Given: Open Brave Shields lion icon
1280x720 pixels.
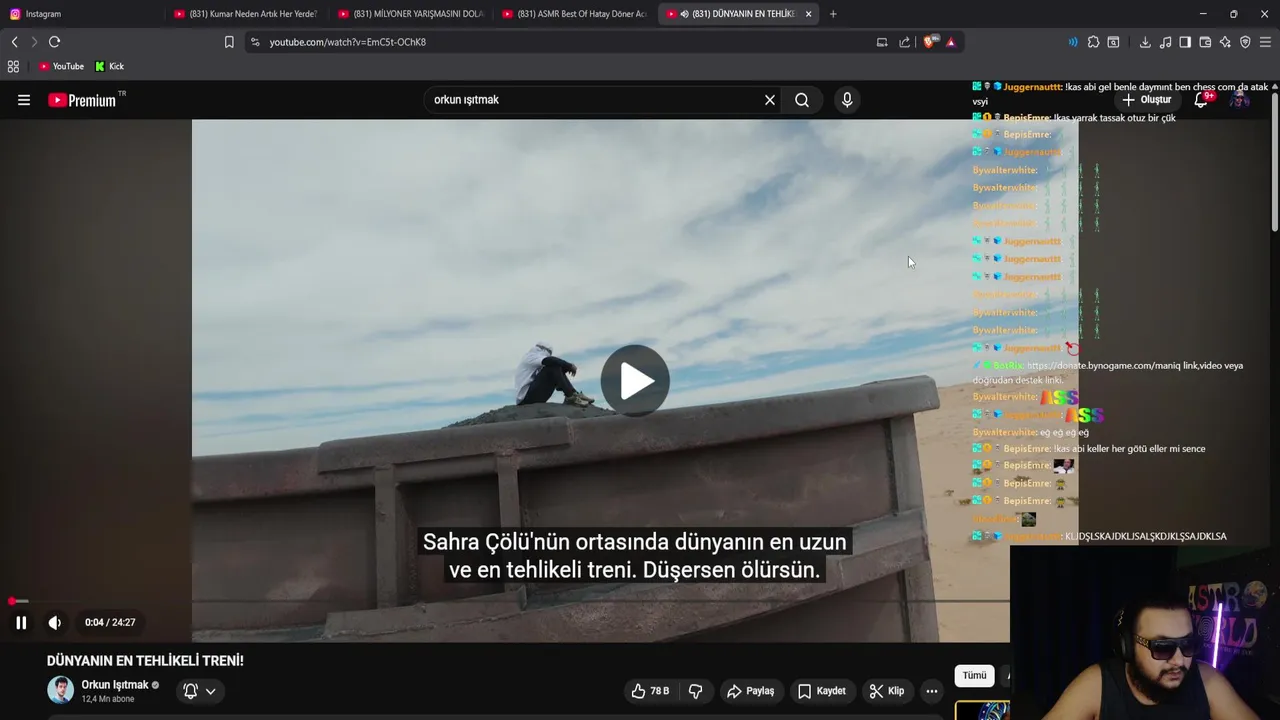Looking at the screenshot, I should [x=930, y=42].
